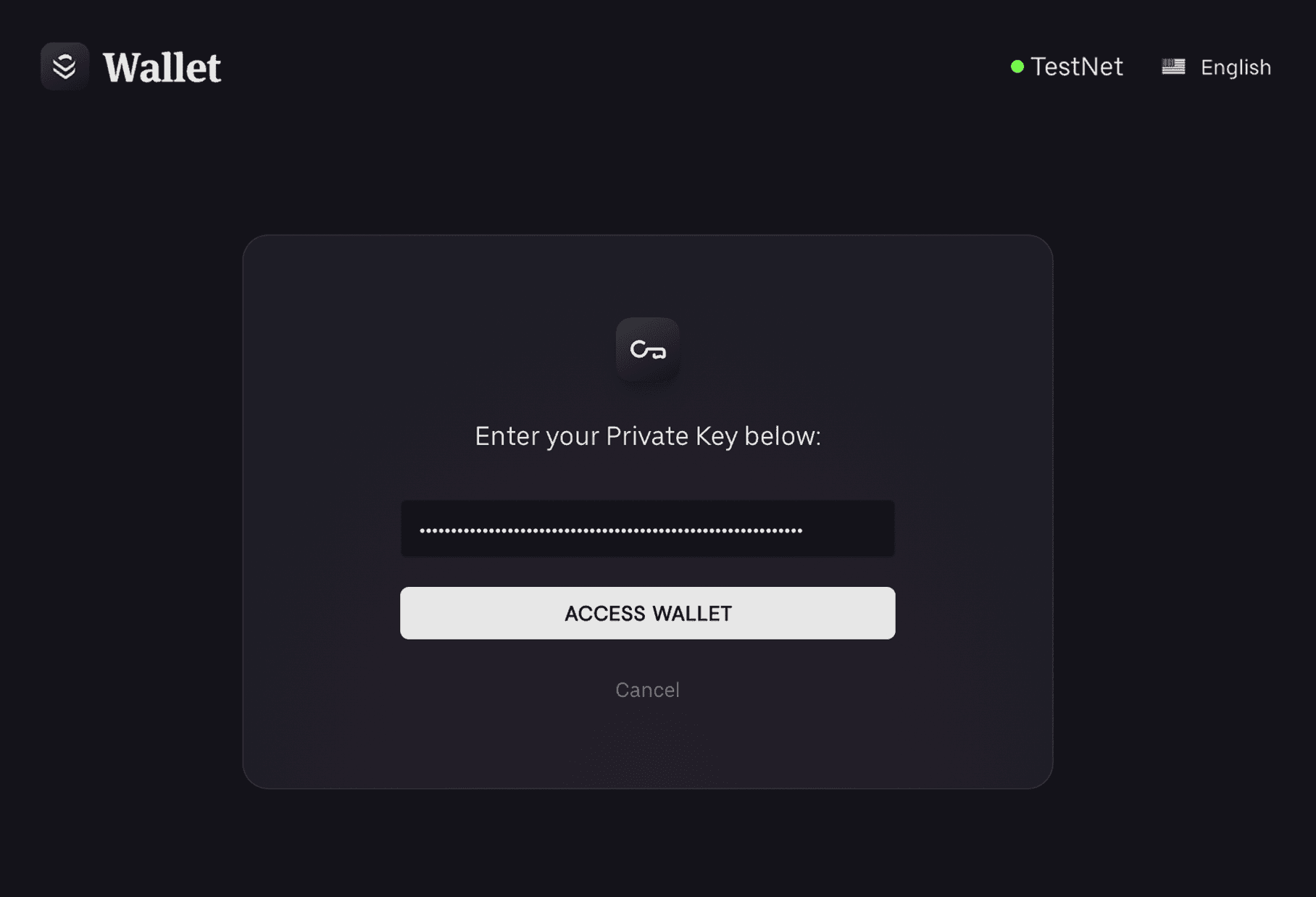
Task: Click the word "WALLET" on the access button
Action: coord(692,614)
